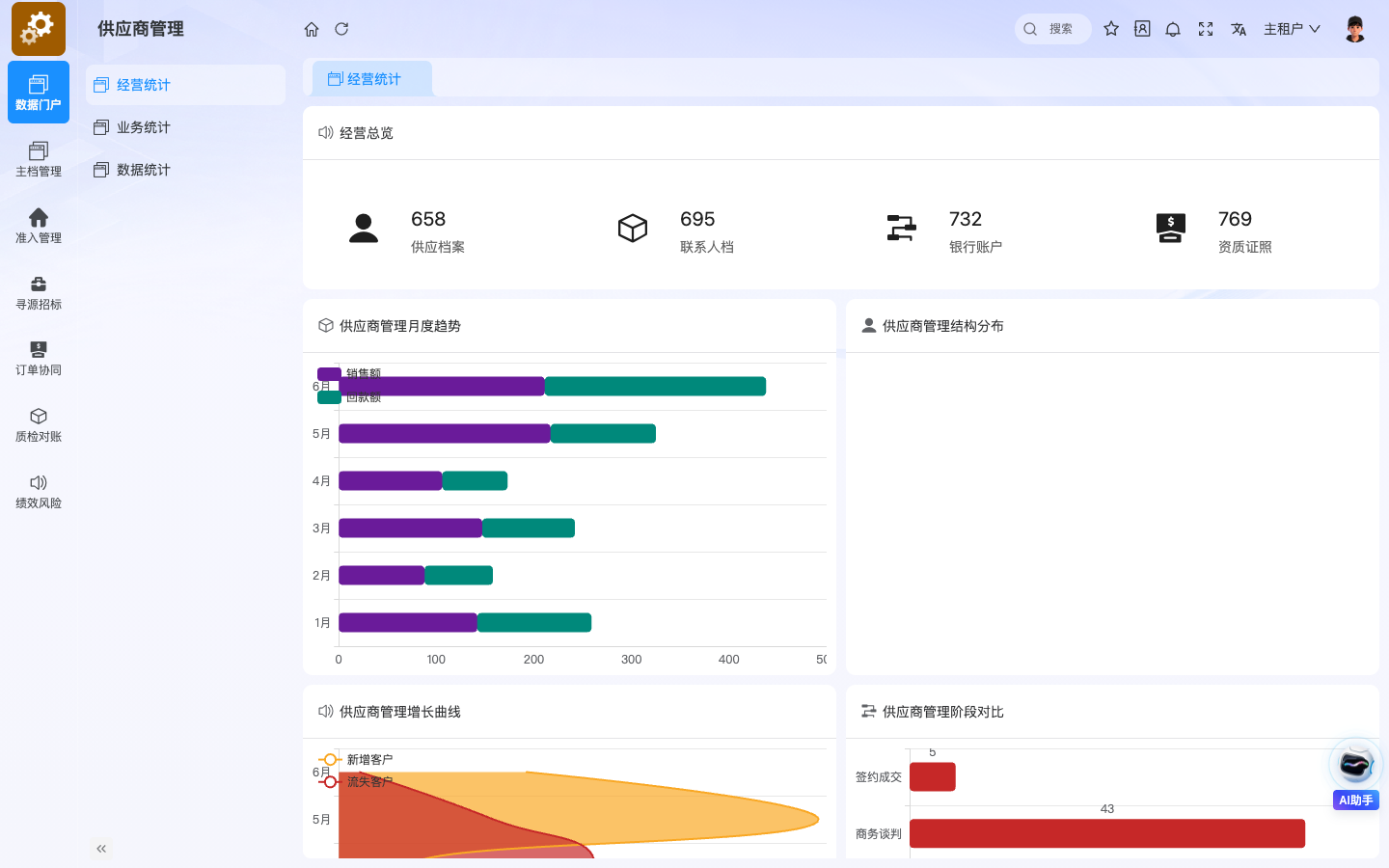
Task: Select 经营统计 in side menu
Action: tap(185, 85)
